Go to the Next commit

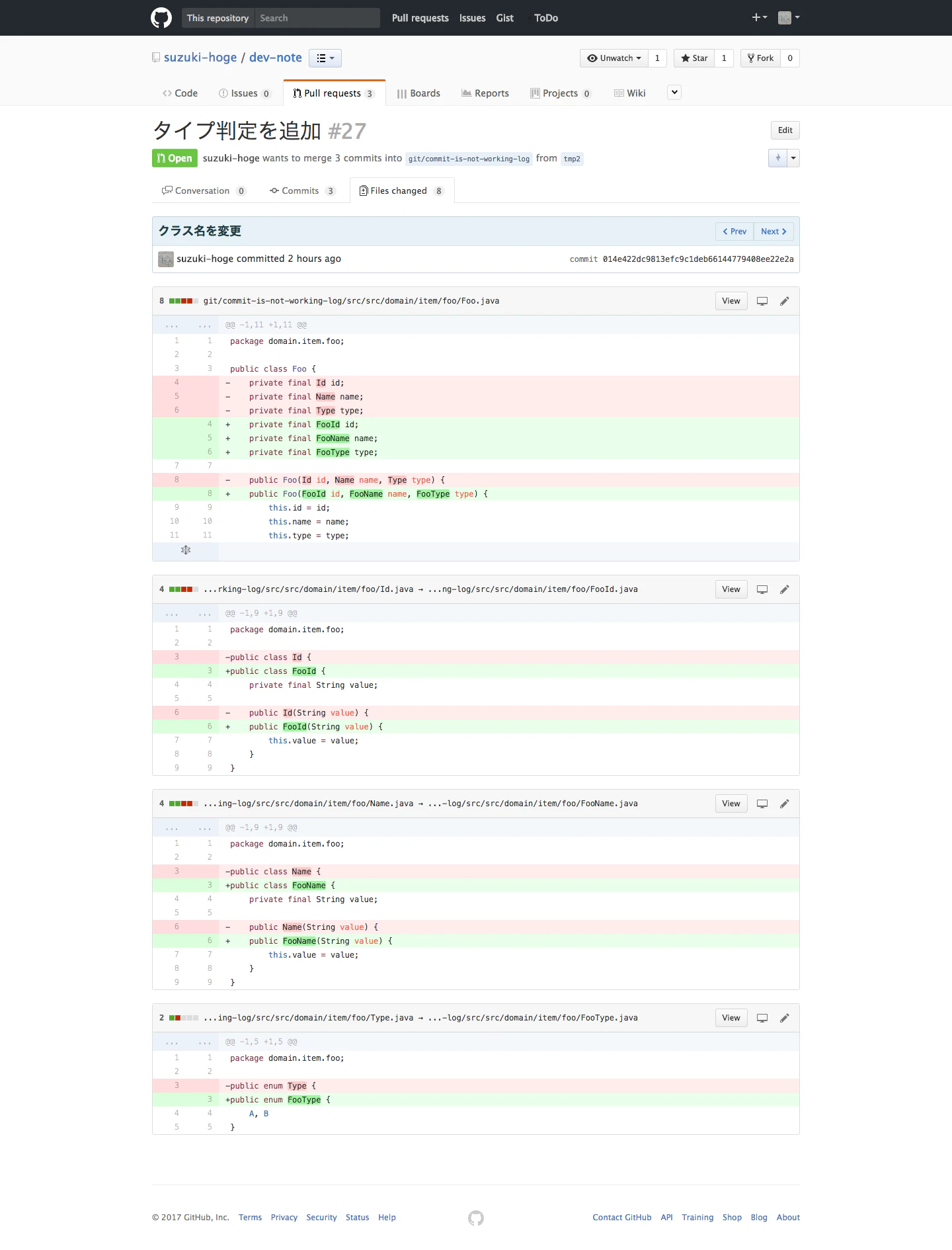click(x=773, y=231)
